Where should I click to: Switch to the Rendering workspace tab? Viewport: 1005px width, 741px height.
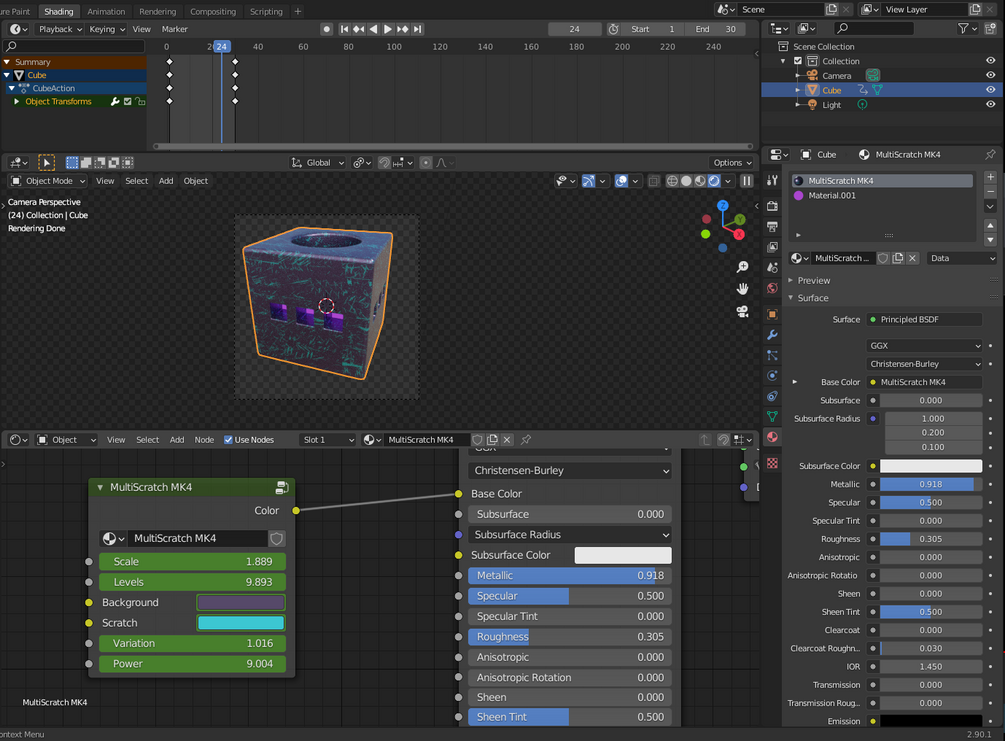(158, 12)
